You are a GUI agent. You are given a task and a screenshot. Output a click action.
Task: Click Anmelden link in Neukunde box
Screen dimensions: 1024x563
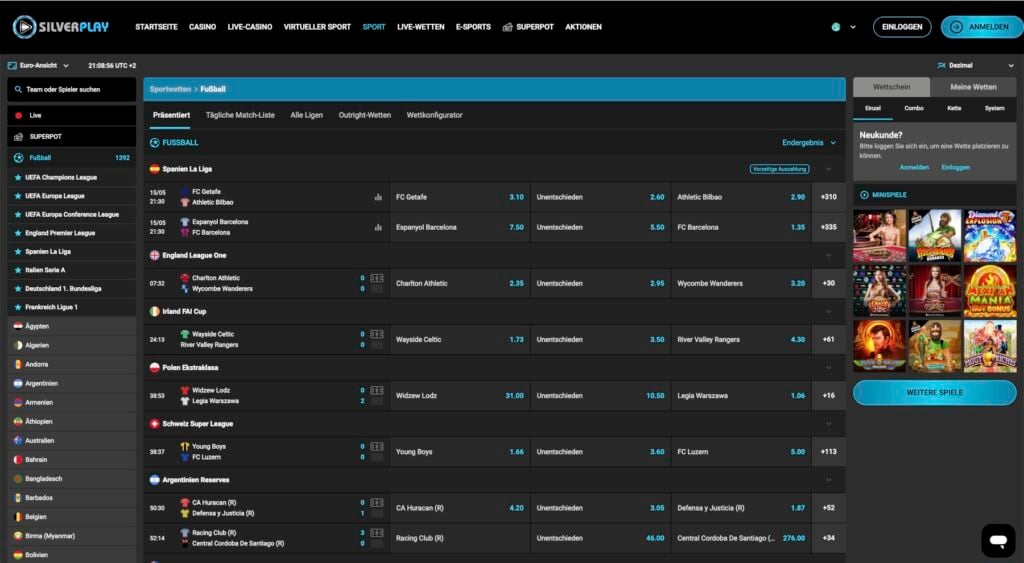(x=914, y=167)
